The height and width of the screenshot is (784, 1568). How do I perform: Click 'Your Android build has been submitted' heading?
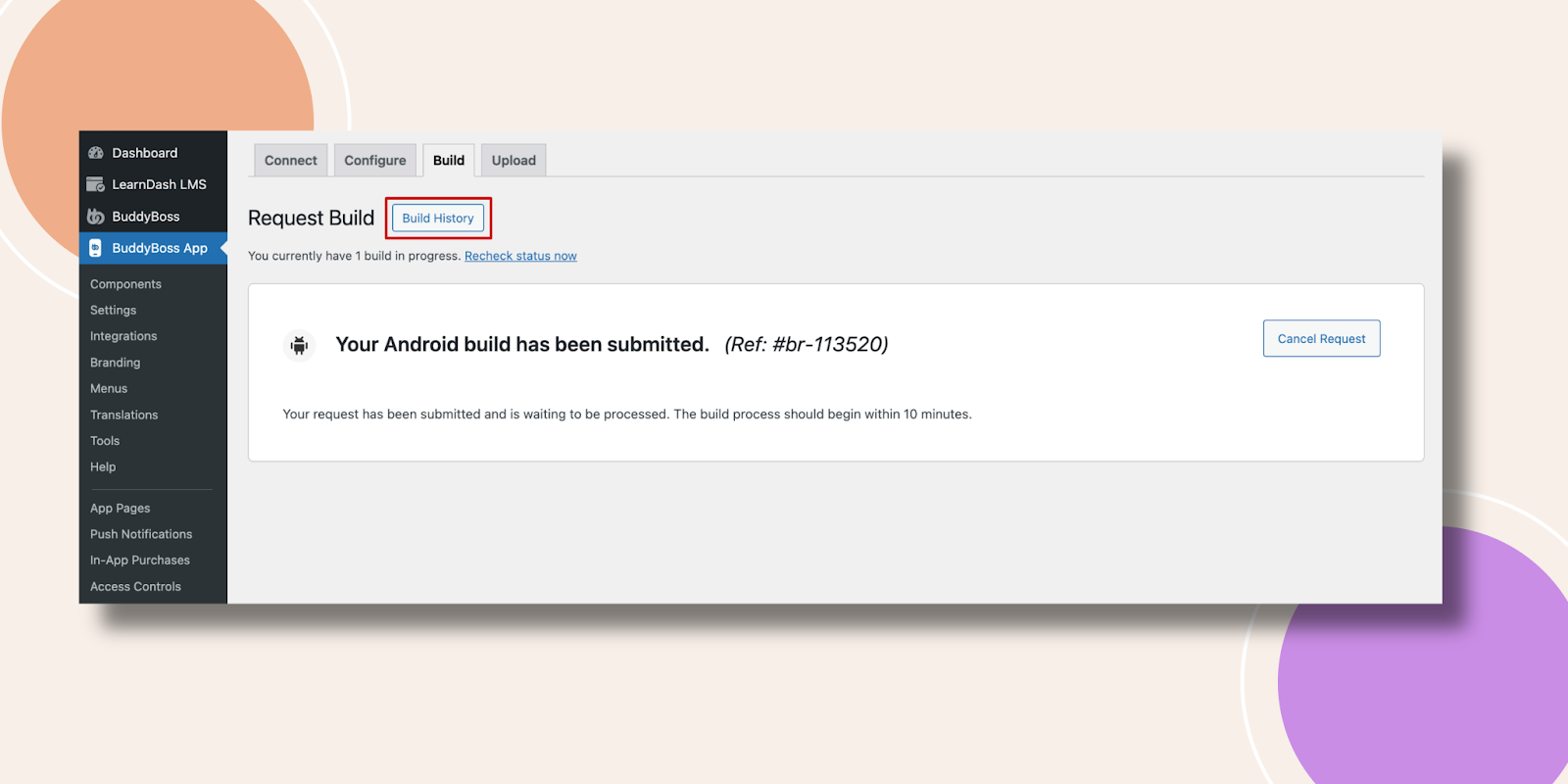522,345
